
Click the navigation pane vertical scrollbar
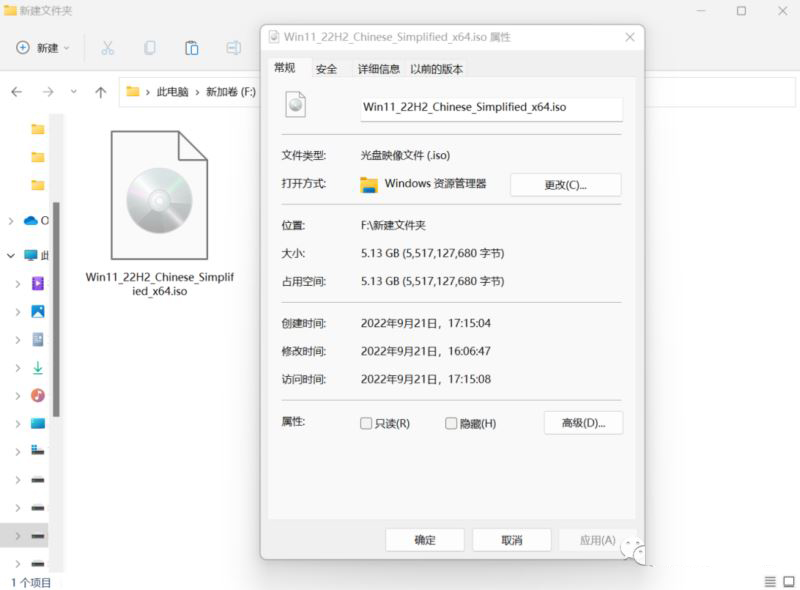pyautogui.click(x=56, y=309)
